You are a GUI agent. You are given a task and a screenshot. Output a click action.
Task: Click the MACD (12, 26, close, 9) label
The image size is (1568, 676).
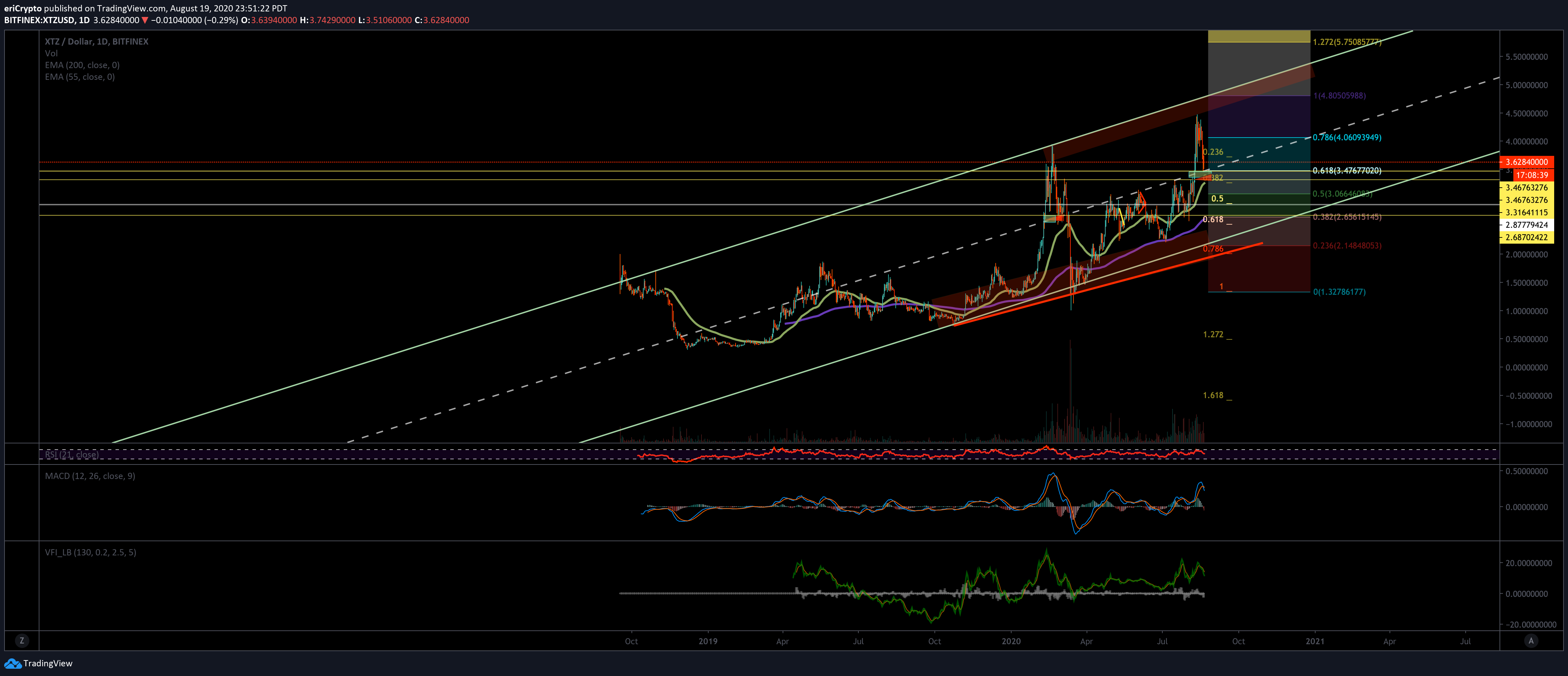pyautogui.click(x=90, y=476)
